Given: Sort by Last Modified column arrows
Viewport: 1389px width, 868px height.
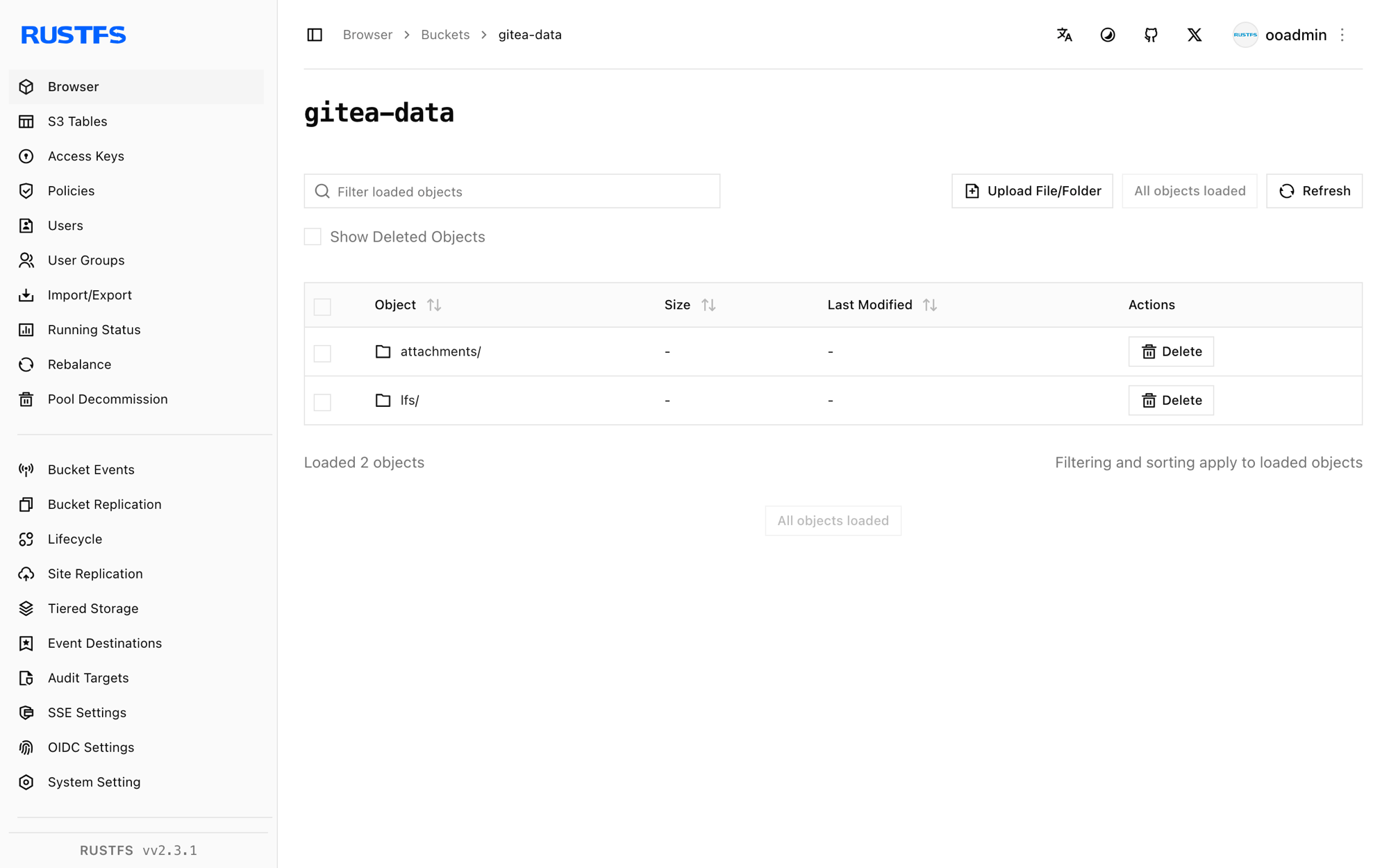Looking at the screenshot, I should [x=930, y=305].
